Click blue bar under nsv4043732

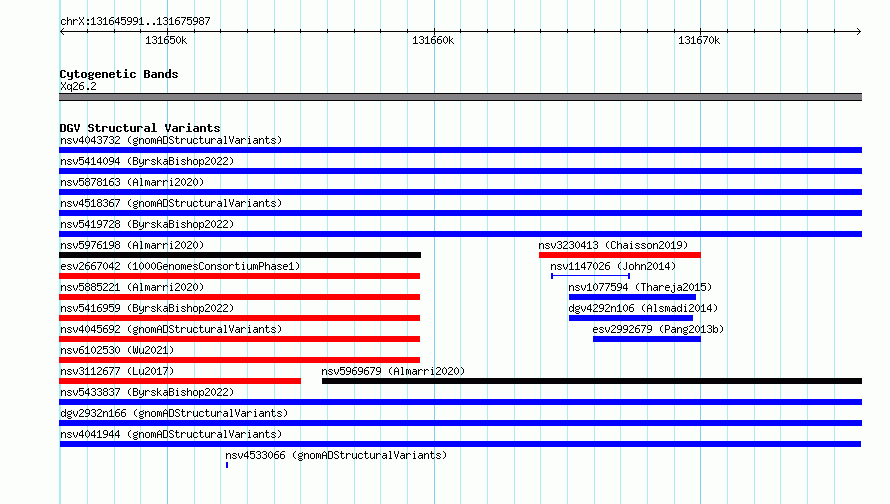click(460, 150)
